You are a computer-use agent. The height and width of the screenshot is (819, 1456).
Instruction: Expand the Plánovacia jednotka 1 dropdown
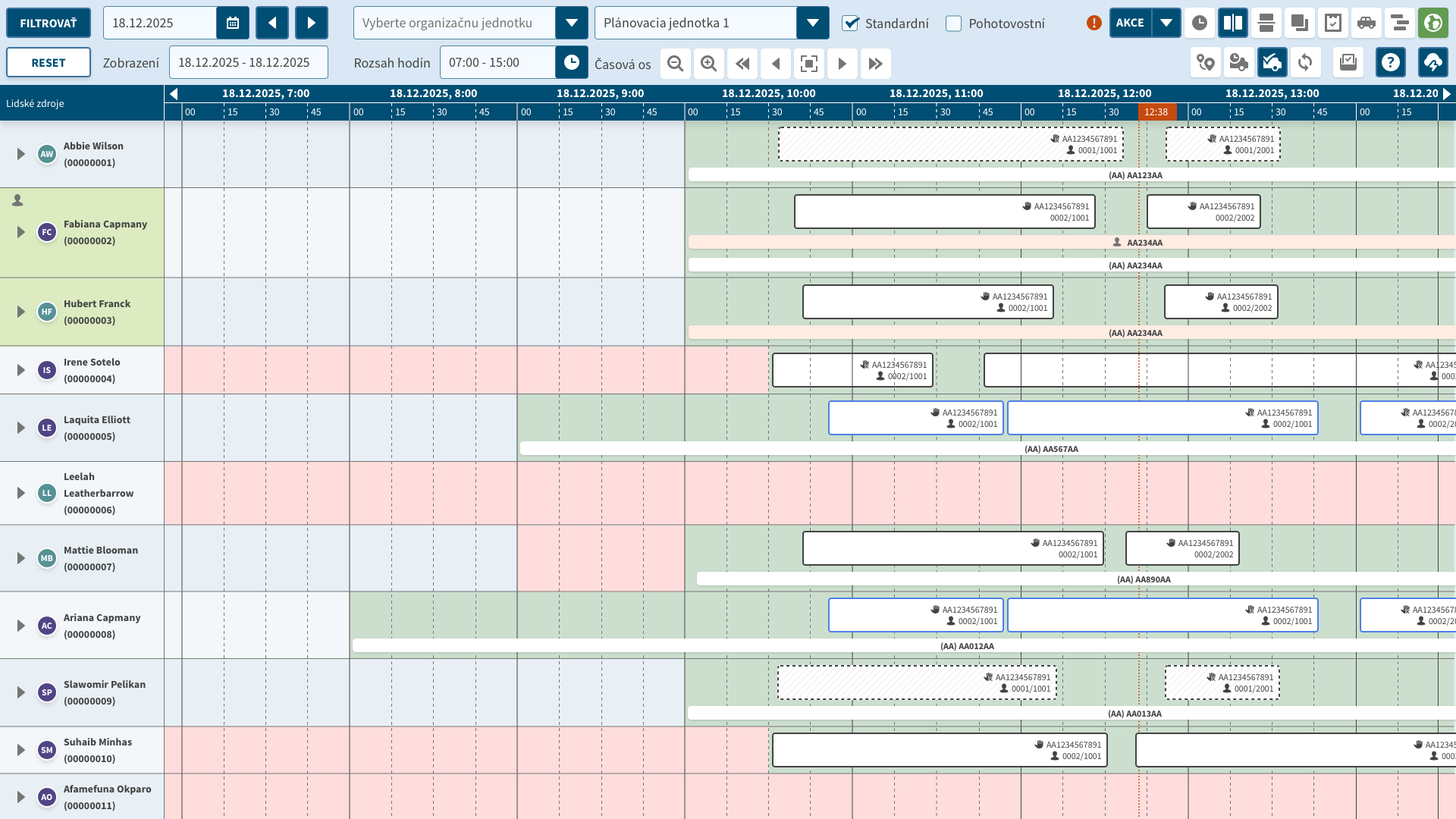[813, 24]
